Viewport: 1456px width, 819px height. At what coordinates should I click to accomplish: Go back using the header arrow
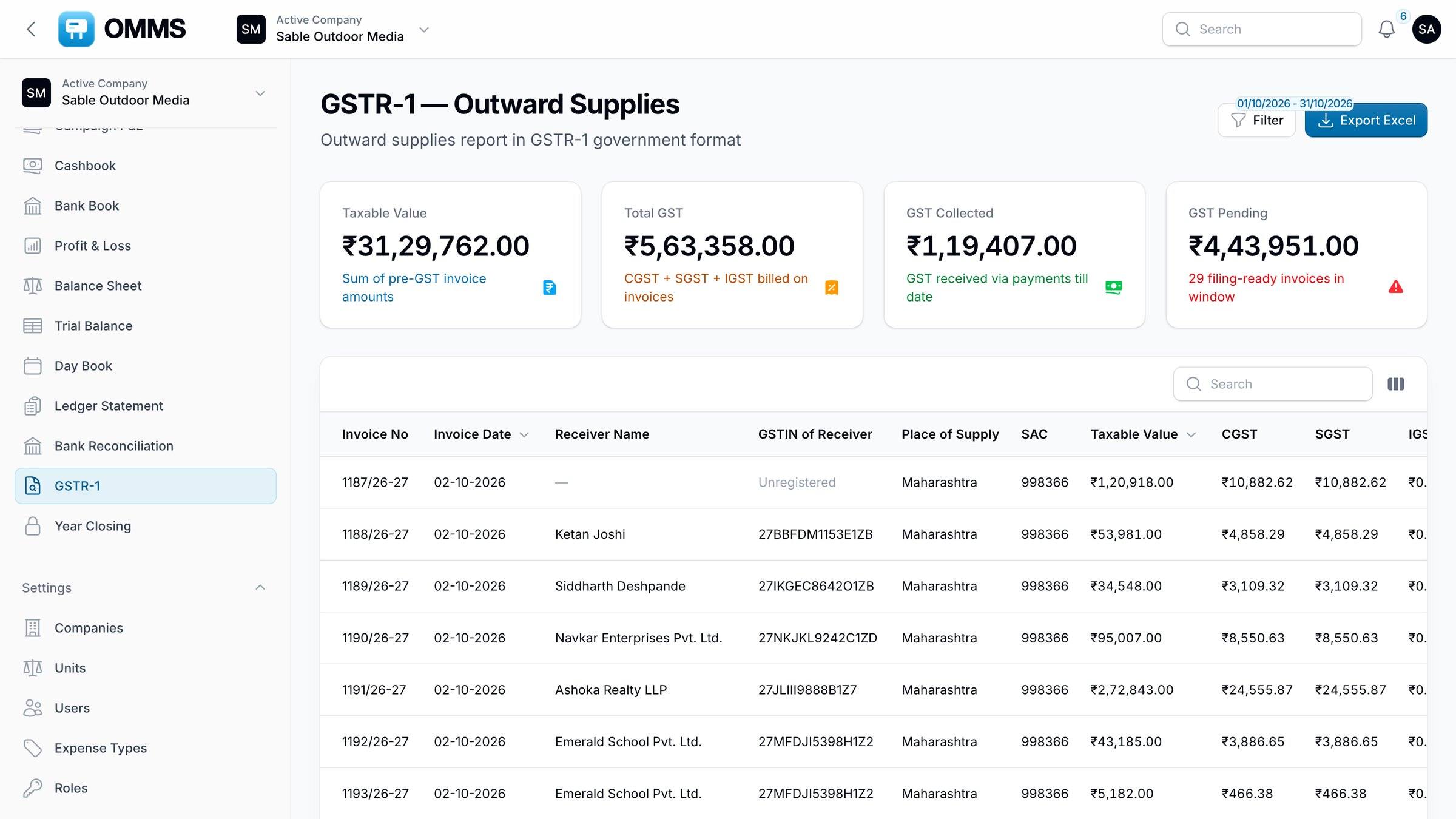tap(32, 29)
